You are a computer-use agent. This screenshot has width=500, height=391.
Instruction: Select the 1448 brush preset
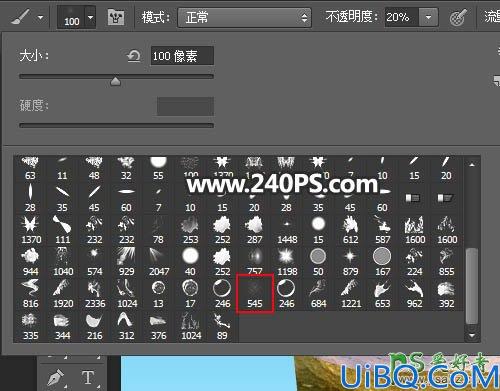(x=287, y=230)
